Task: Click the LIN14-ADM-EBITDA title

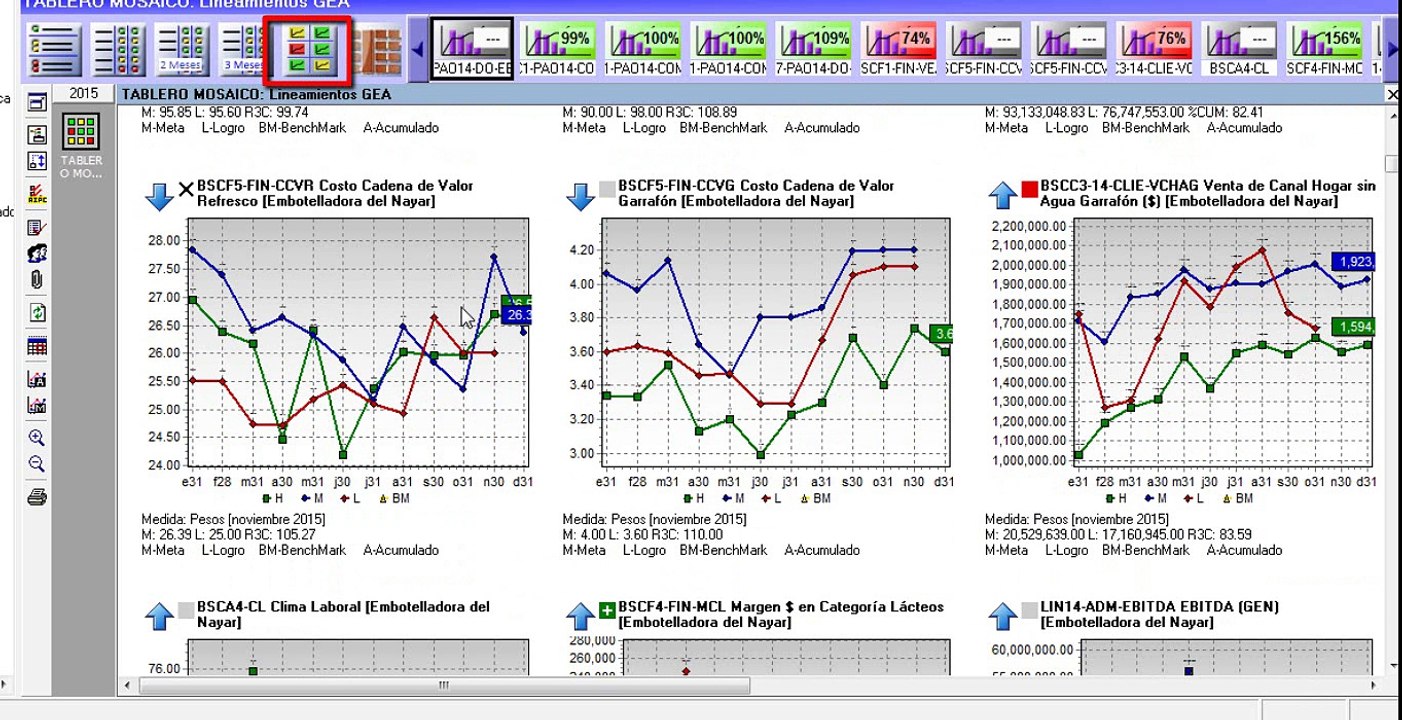Action: point(1160,614)
